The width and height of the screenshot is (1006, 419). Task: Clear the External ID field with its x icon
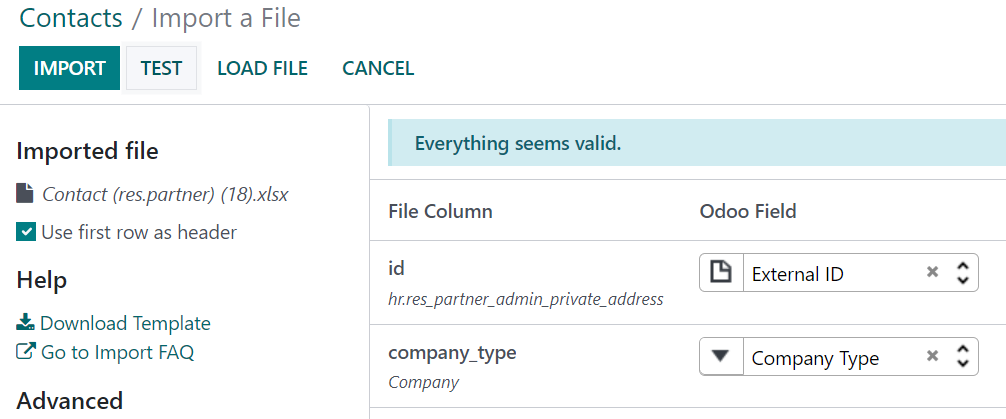tap(932, 272)
